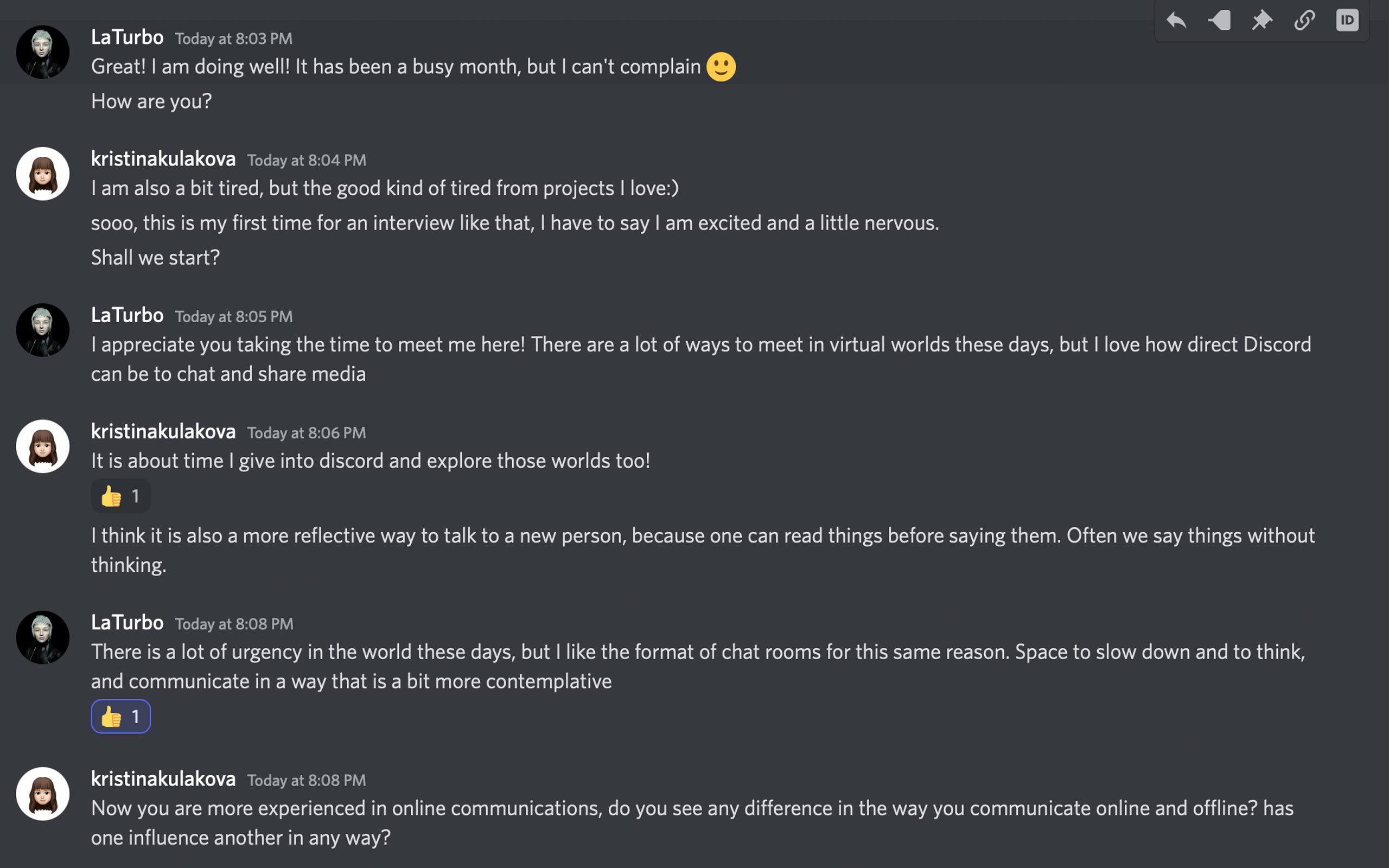This screenshot has width=1389, height=868.
Task: Click the "Shall we start?" message text
Action: click(156, 258)
